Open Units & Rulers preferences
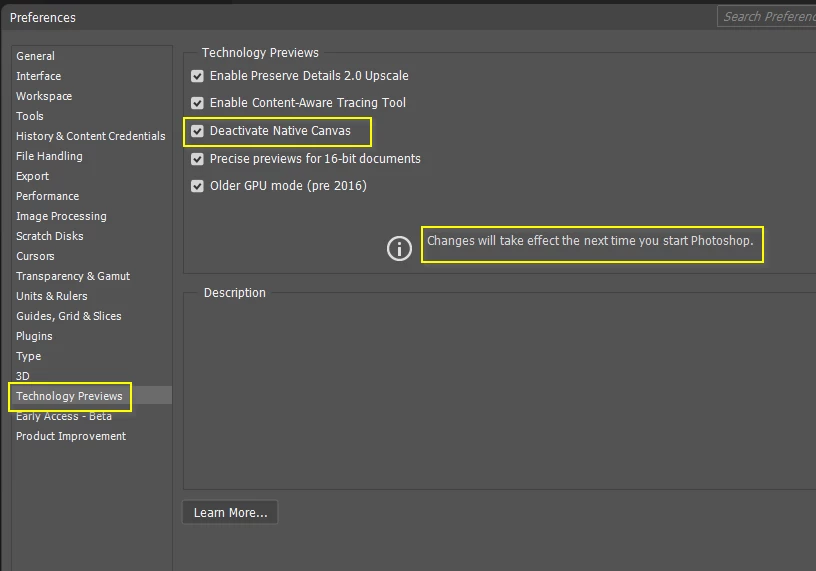 (52, 296)
